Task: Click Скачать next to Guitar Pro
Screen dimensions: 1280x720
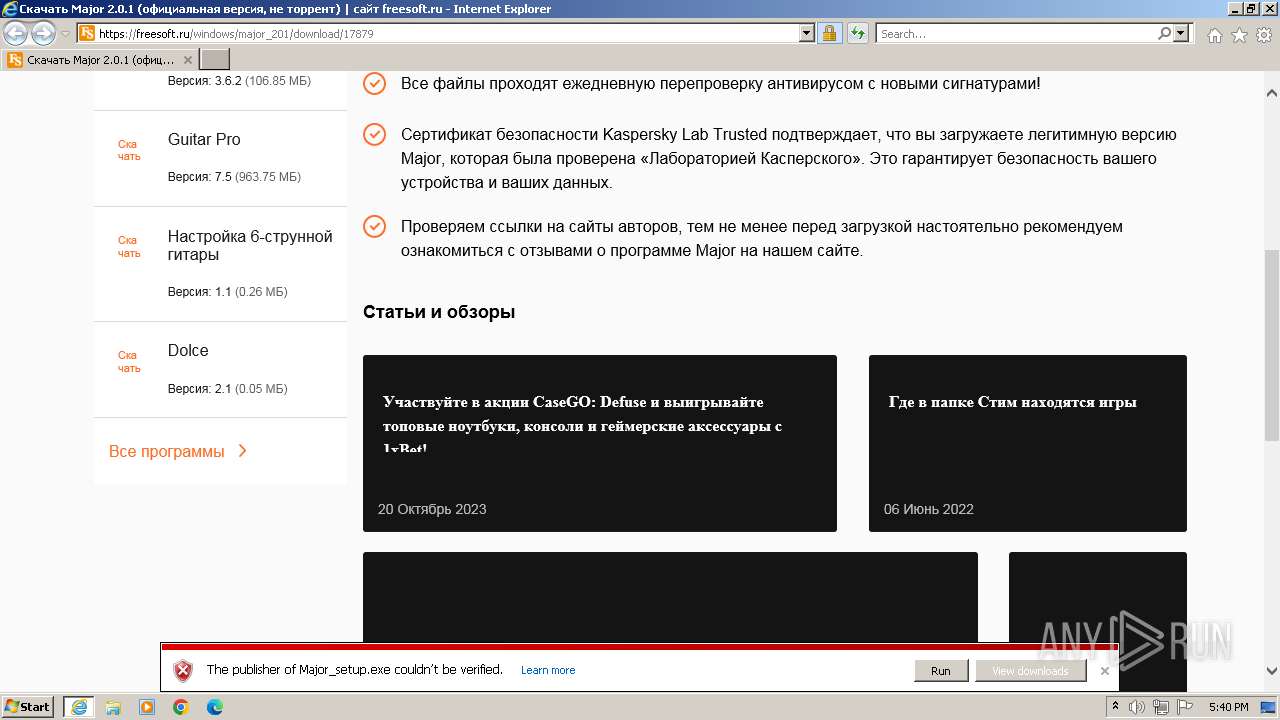Action: point(129,150)
